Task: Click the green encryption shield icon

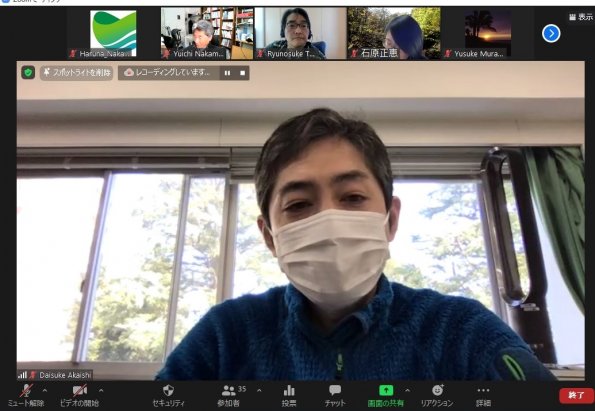Action: [x=28, y=72]
